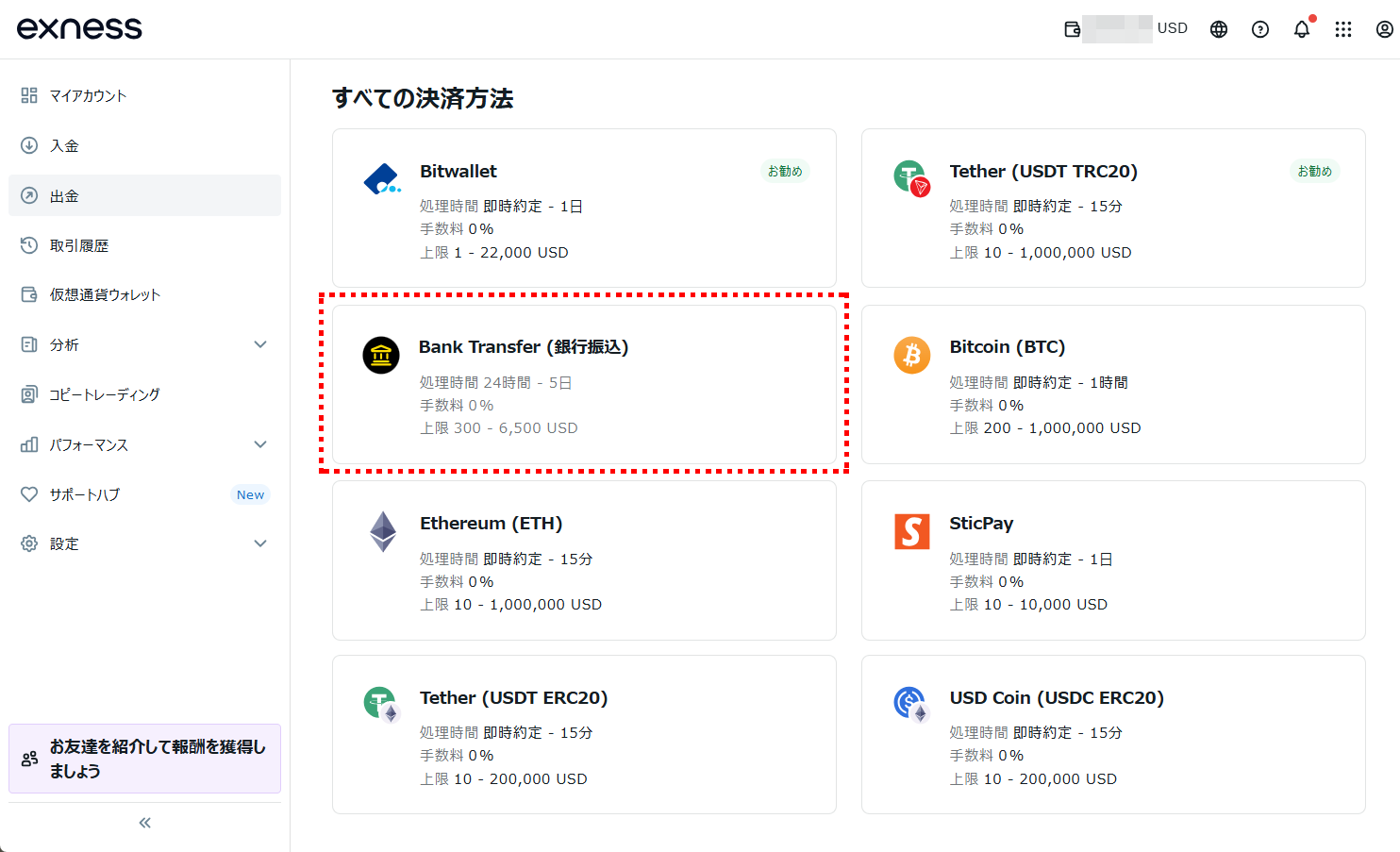Choose Bank Transfer (銀行振込) title
Viewport: 1400px width, 852px height.
(524, 347)
